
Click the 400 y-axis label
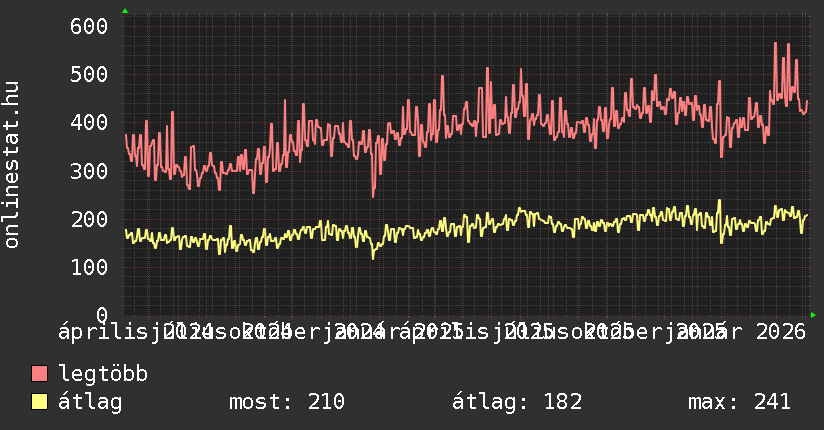click(88, 122)
